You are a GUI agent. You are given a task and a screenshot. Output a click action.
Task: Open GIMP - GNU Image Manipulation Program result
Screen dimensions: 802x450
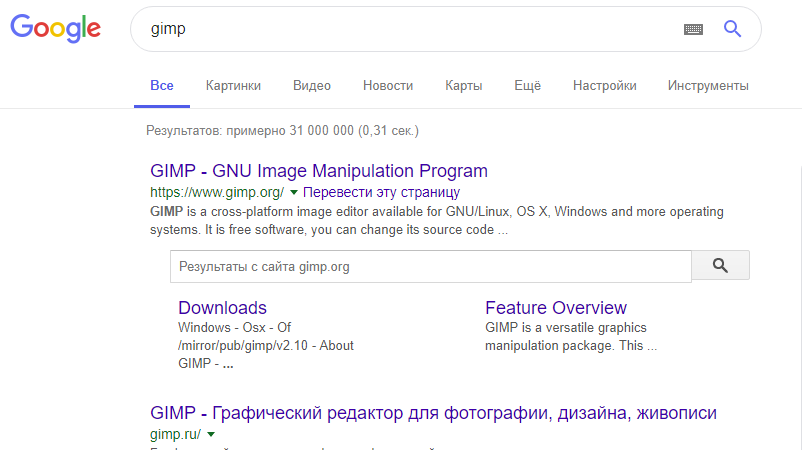(x=319, y=171)
